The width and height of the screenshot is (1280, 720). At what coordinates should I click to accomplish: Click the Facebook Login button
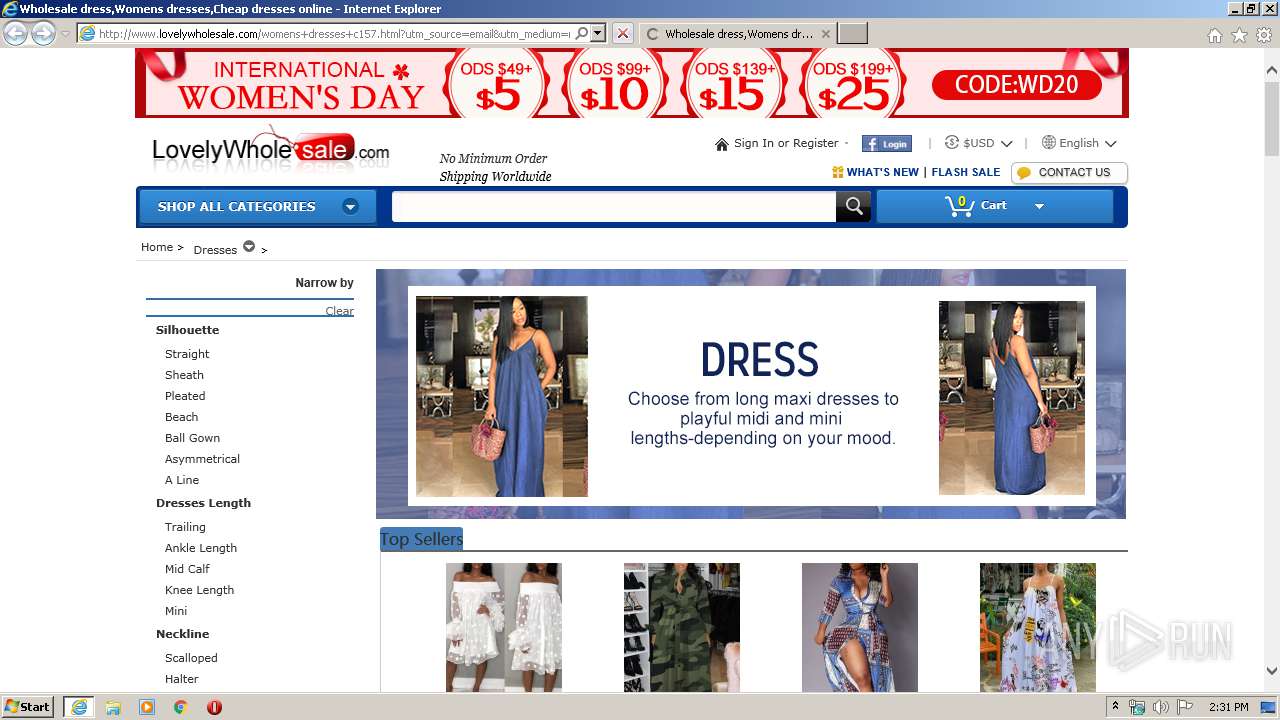[886, 144]
